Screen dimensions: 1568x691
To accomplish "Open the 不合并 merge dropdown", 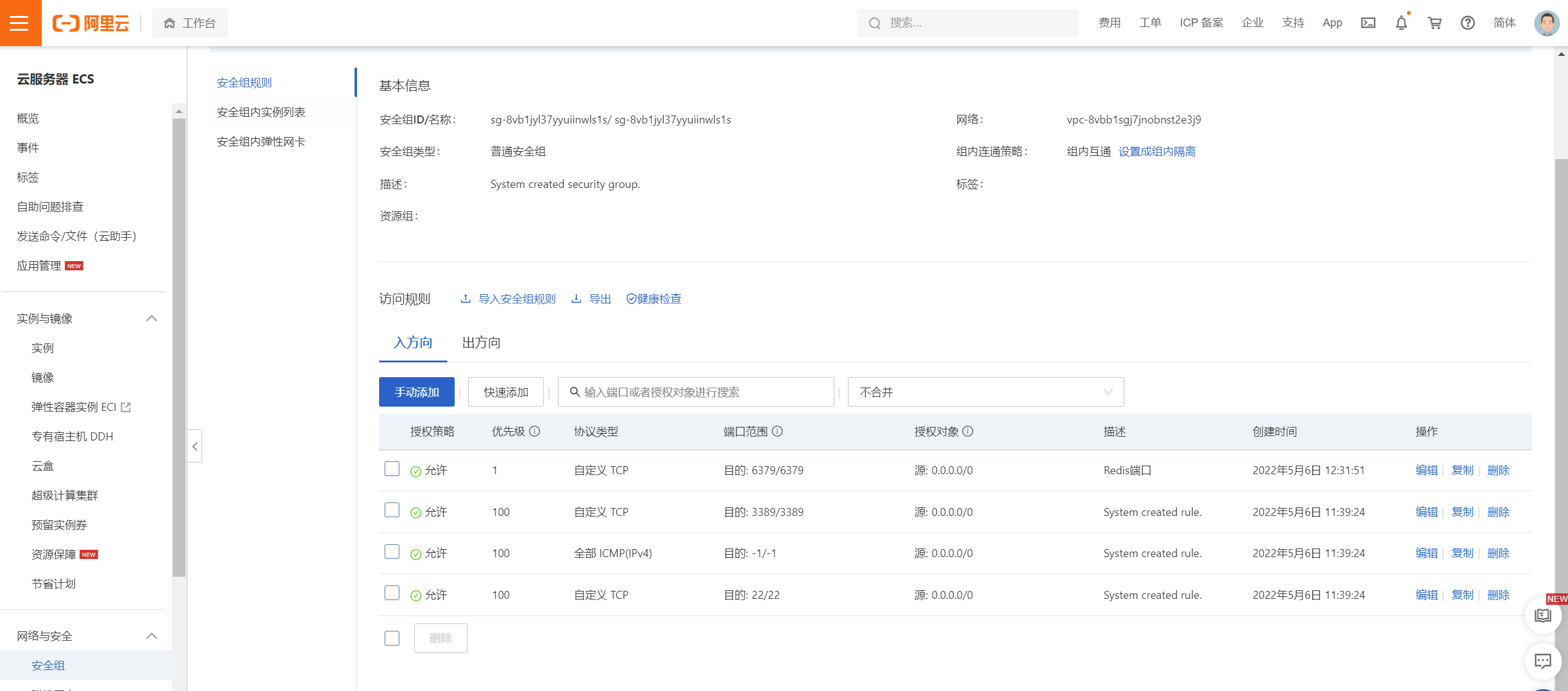I will [x=986, y=392].
